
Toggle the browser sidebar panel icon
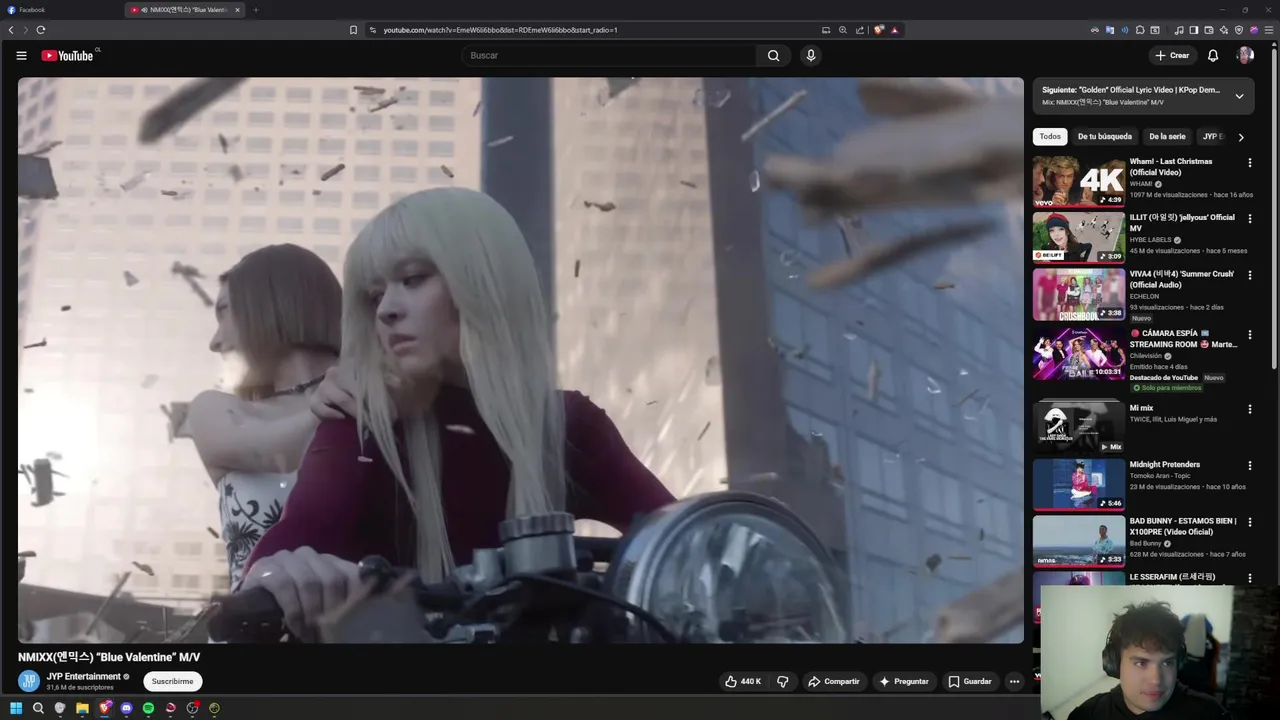coord(1194,30)
